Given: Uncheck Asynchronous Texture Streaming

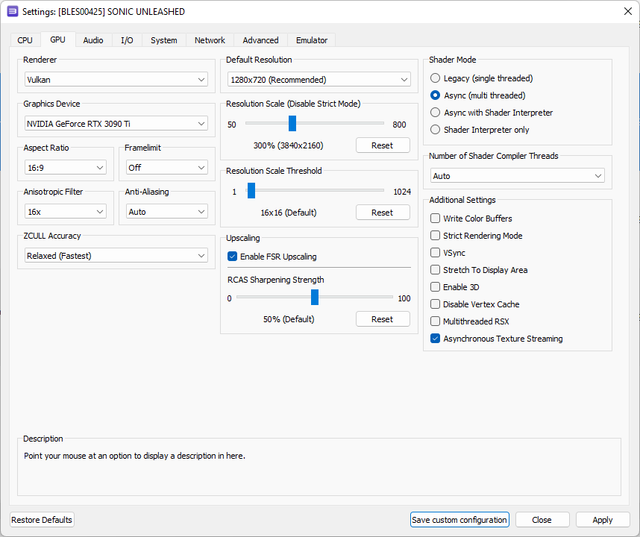Looking at the screenshot, I should tap(496, 338).
